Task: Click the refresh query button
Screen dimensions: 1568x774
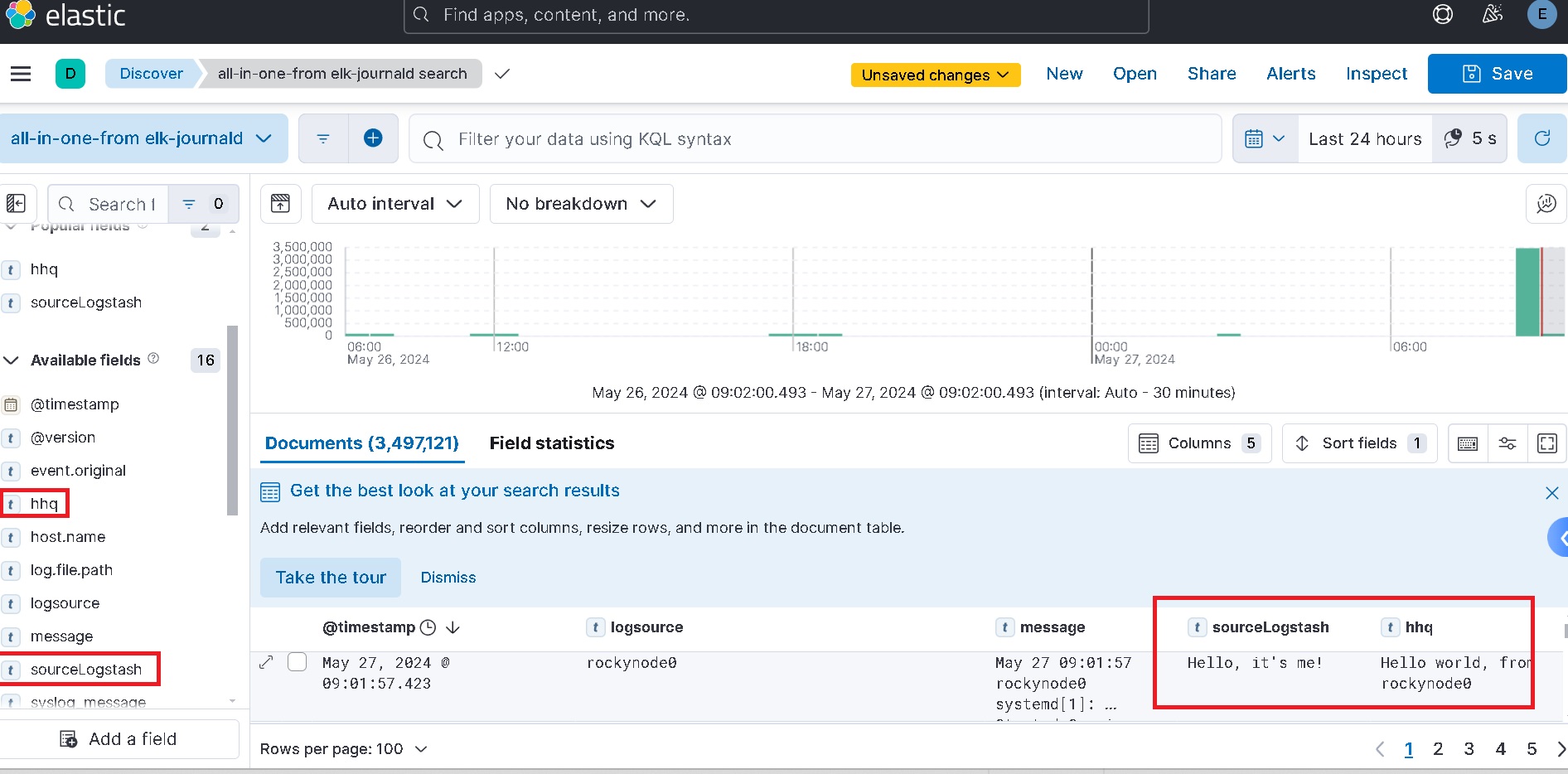Action: click(1541, 138)
